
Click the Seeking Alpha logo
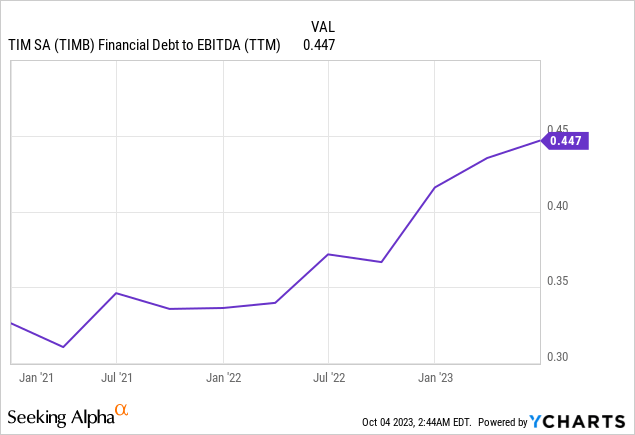[60, 416]
